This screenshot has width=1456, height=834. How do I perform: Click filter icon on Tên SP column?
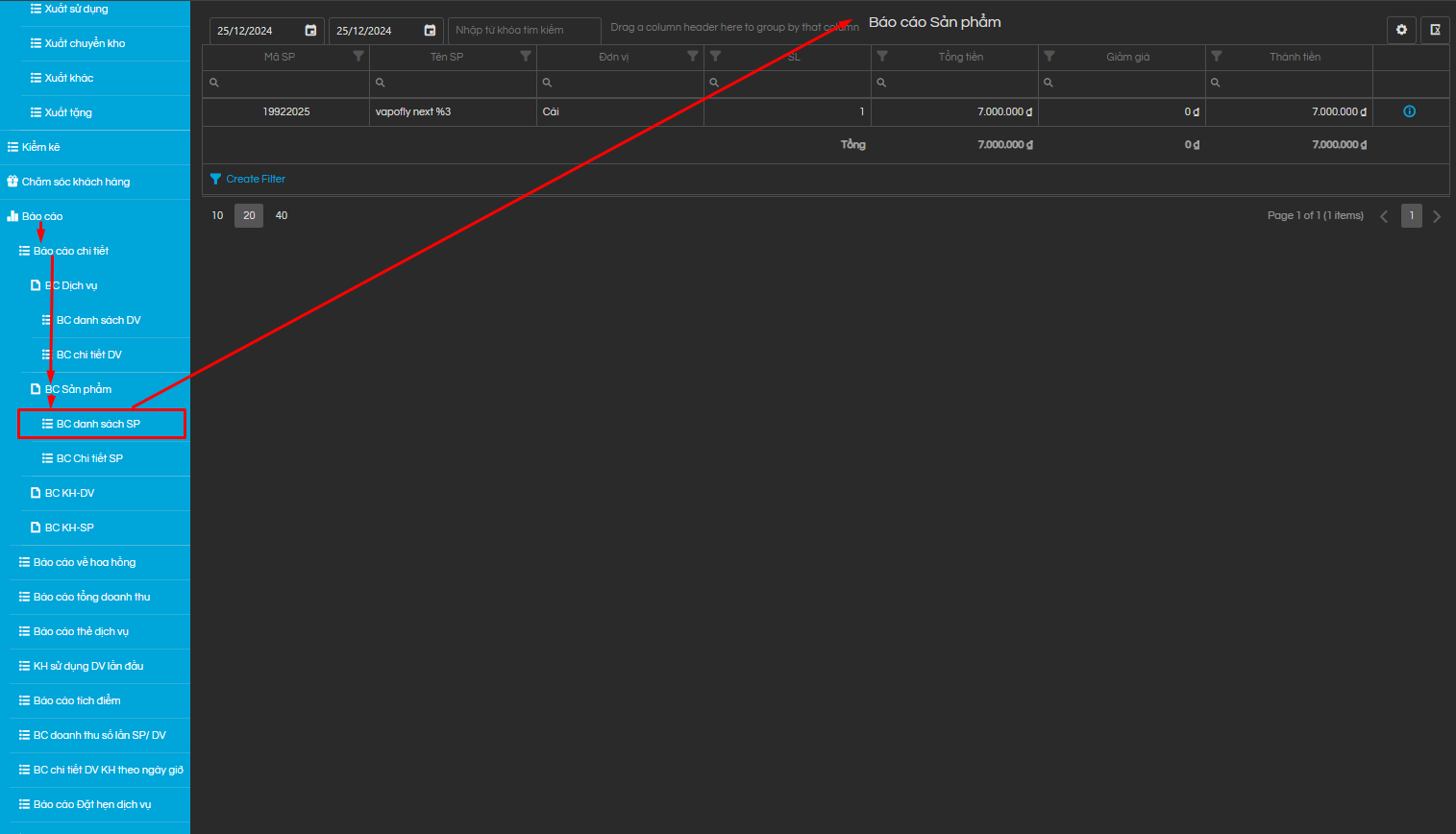(526, 57)
